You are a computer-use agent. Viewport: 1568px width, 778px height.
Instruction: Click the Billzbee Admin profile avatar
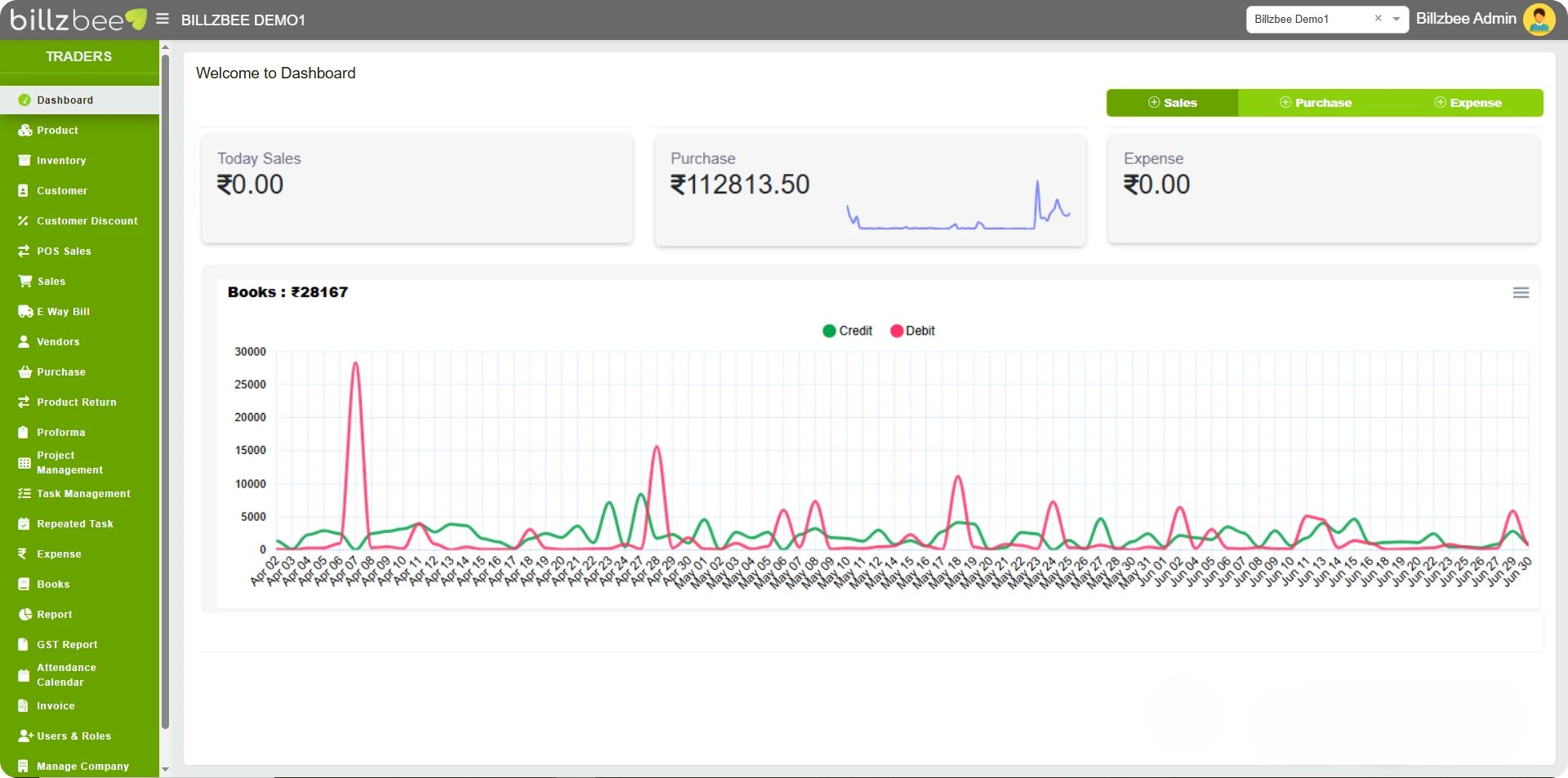(1539, 20)
